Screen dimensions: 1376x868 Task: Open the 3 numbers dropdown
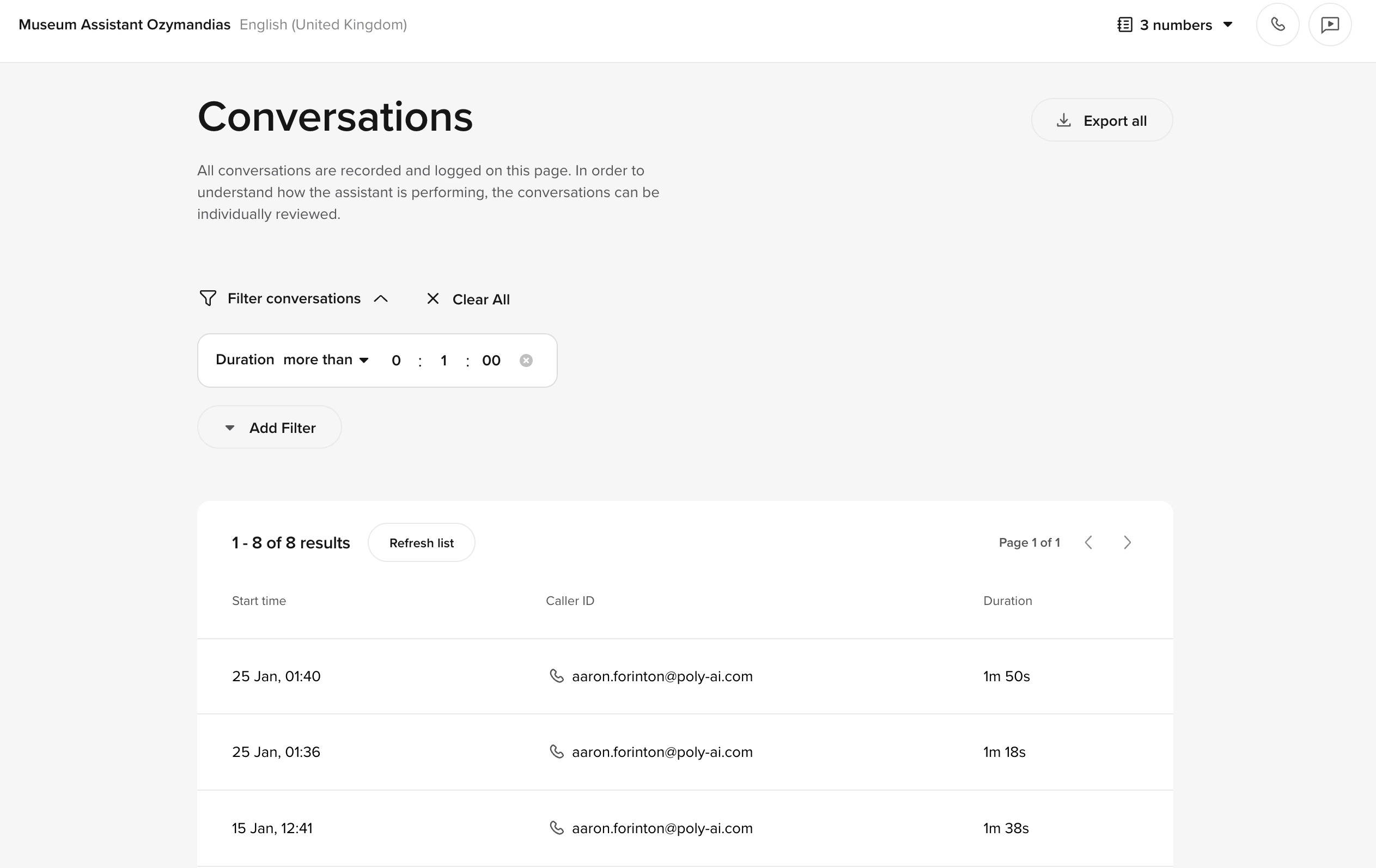pos(1227,25)
